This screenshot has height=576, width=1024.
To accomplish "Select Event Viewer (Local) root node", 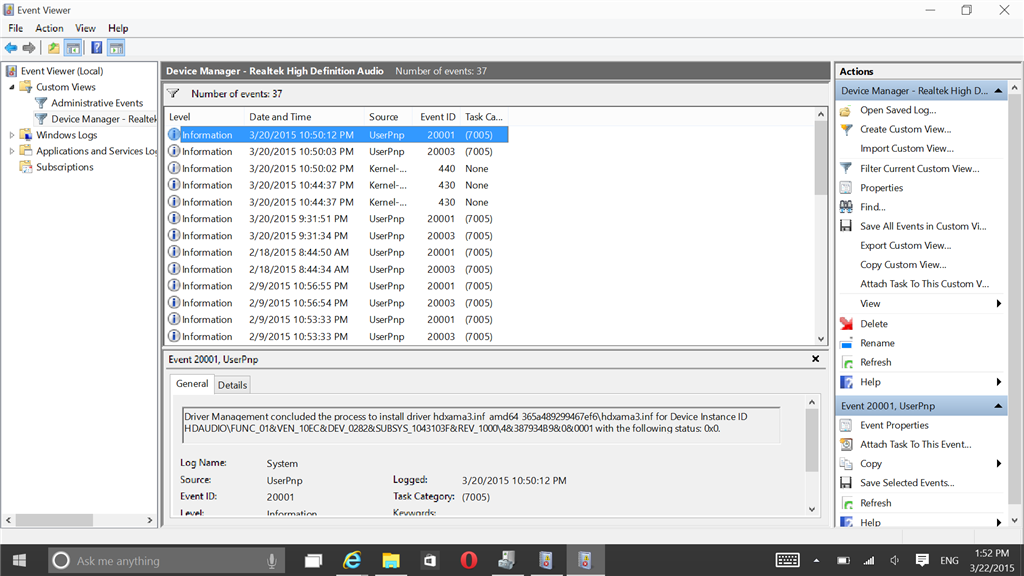I will 62,71.
